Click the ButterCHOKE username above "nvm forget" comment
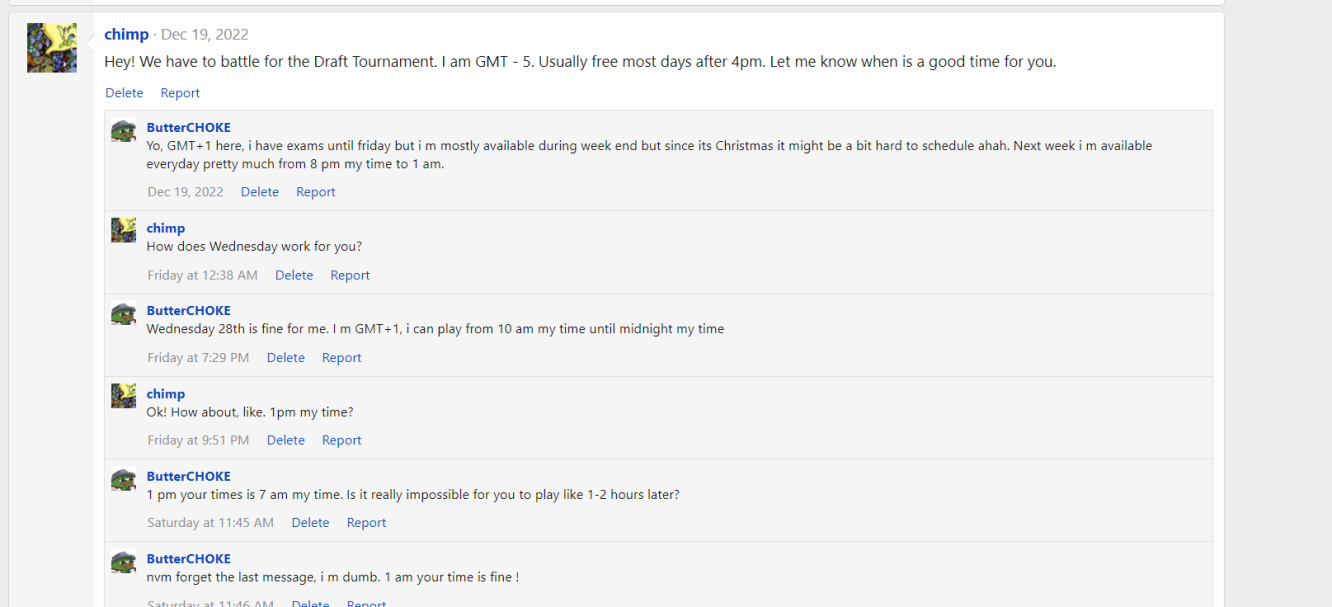Viewport: 1332px width, 607px height. (188, 559)
